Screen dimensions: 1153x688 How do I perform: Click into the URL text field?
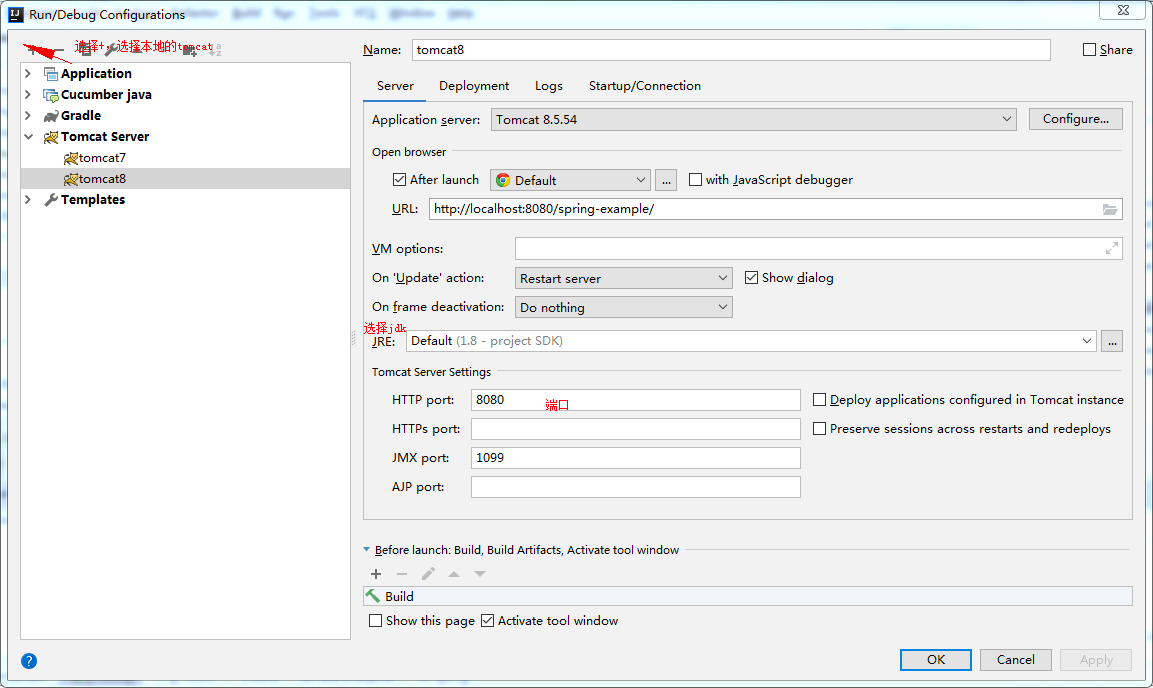[775, 209]
